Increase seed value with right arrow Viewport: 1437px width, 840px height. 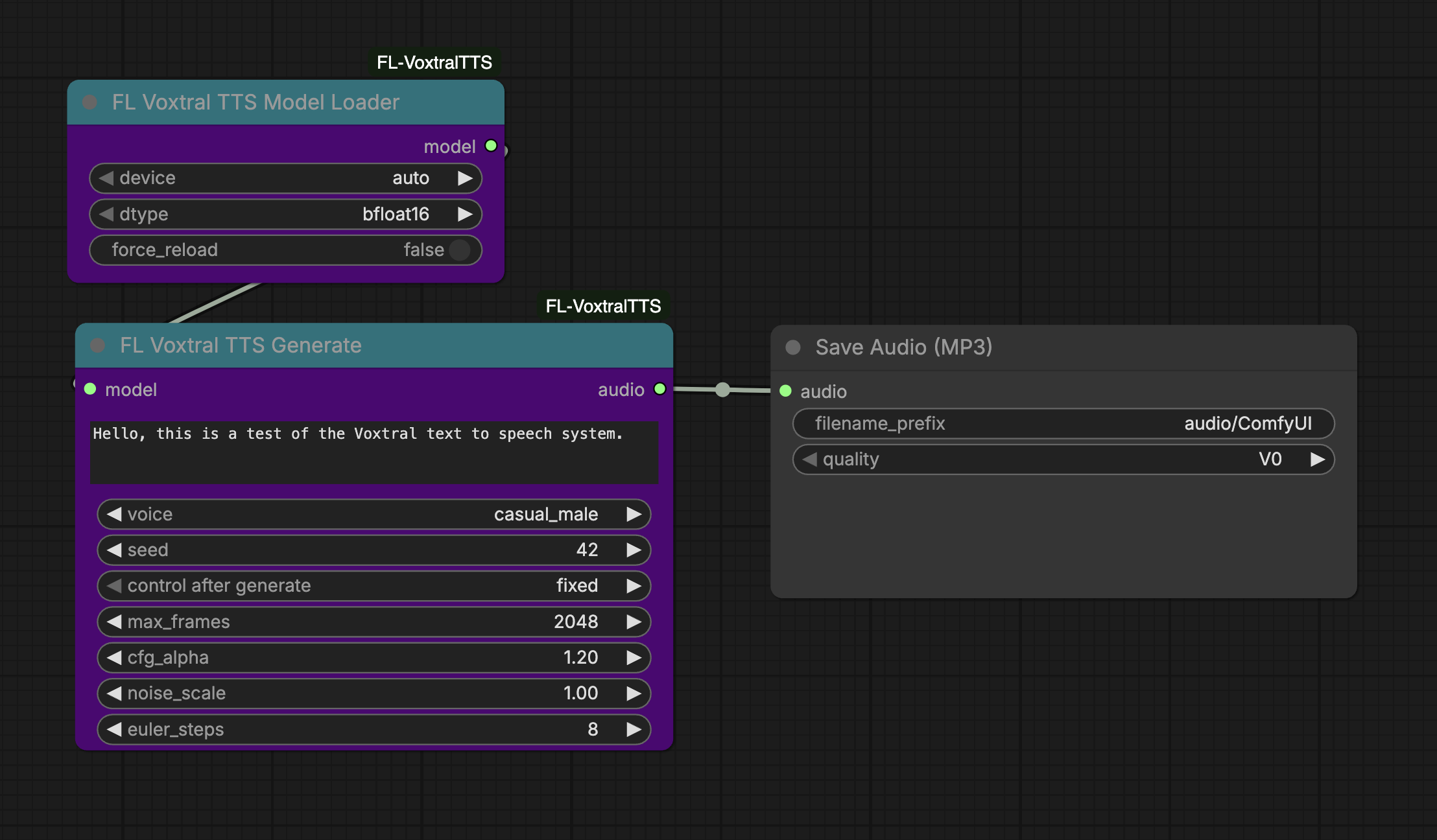[x=634, y=550]
